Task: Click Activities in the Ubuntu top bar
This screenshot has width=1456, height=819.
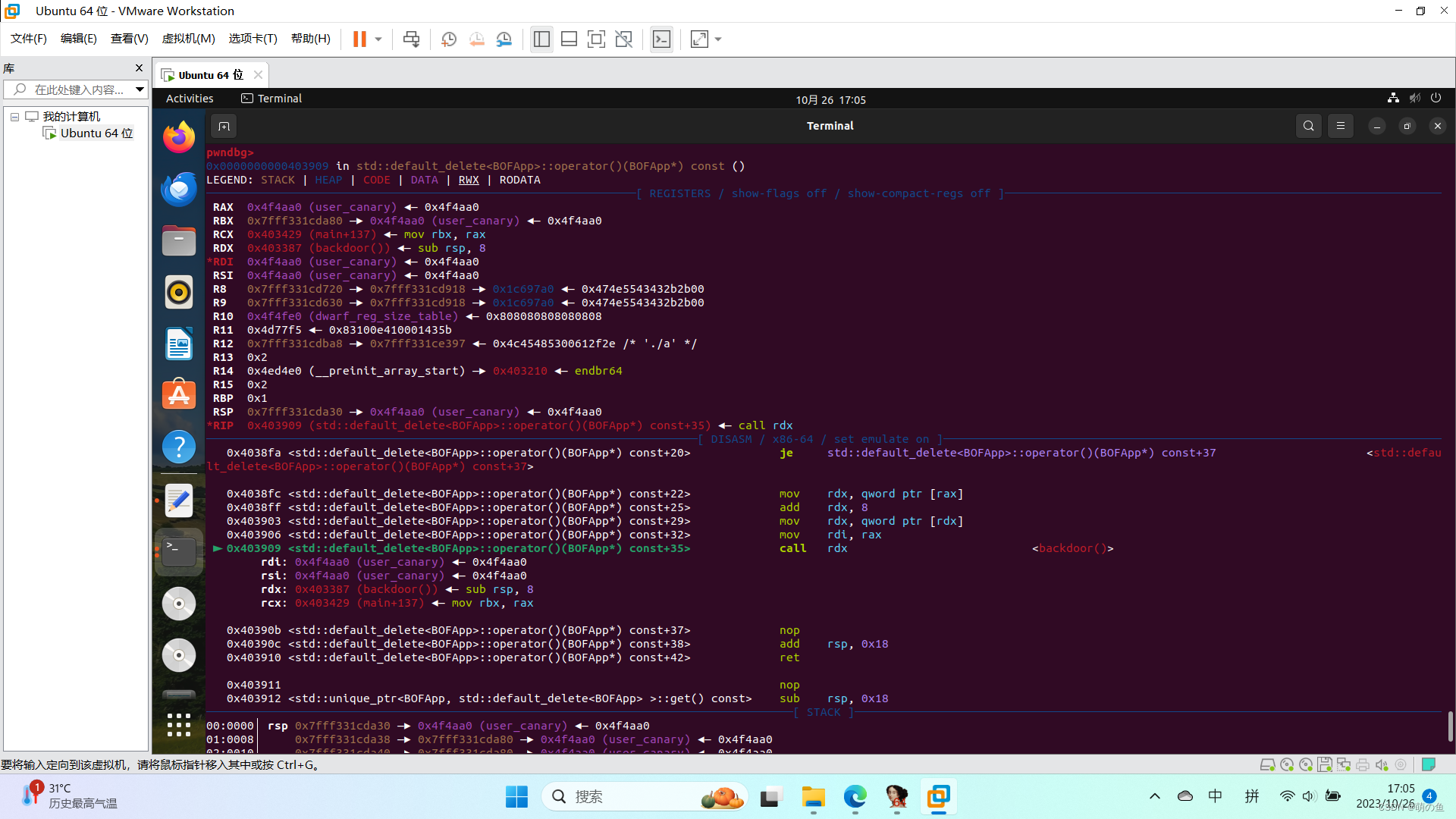Action: [x=189, y=98]
